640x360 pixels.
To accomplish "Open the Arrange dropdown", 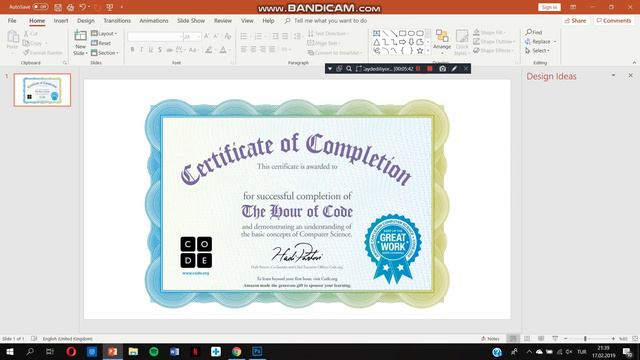I will click(x=442, y=42).
